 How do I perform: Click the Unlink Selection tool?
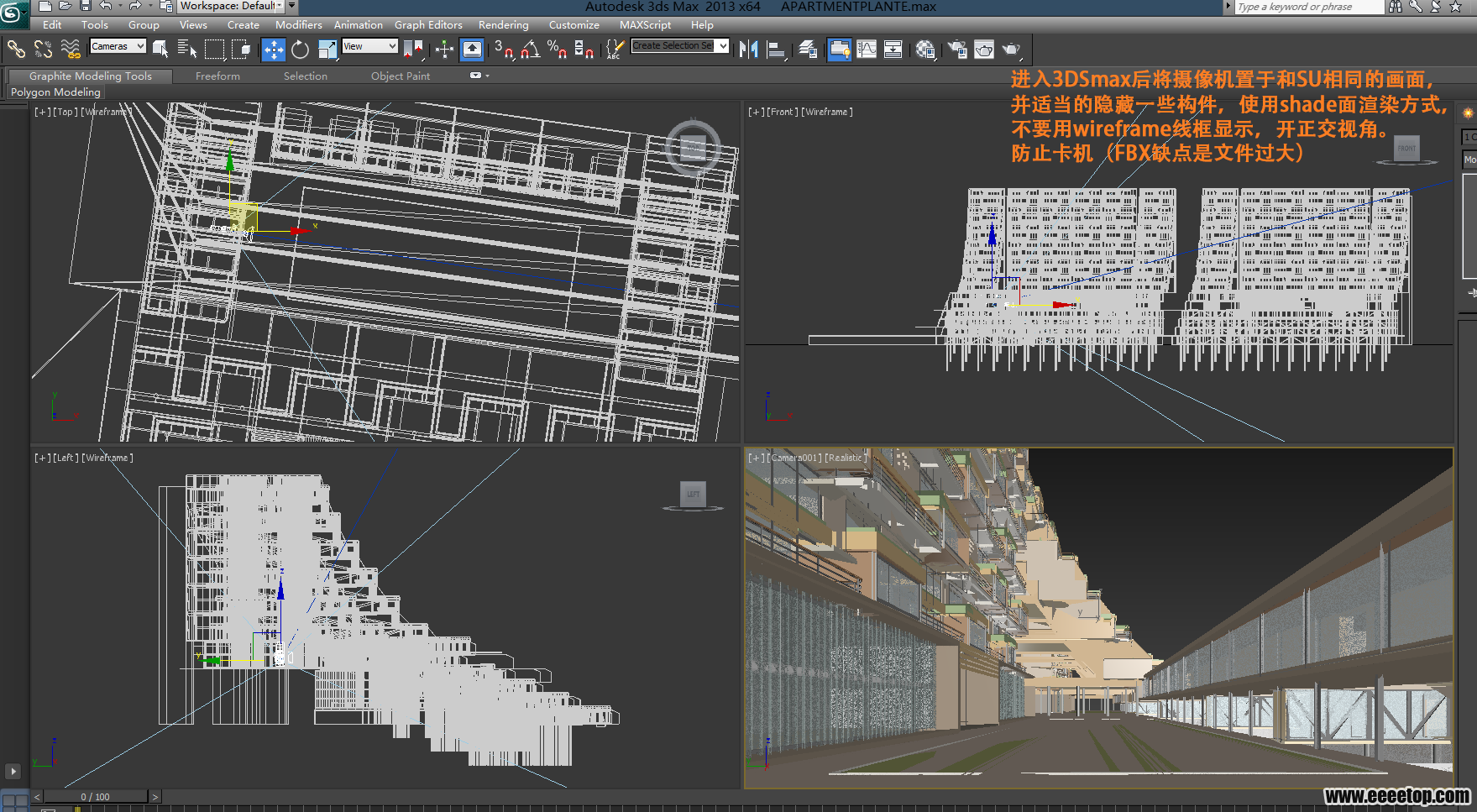tap(44, 50)
